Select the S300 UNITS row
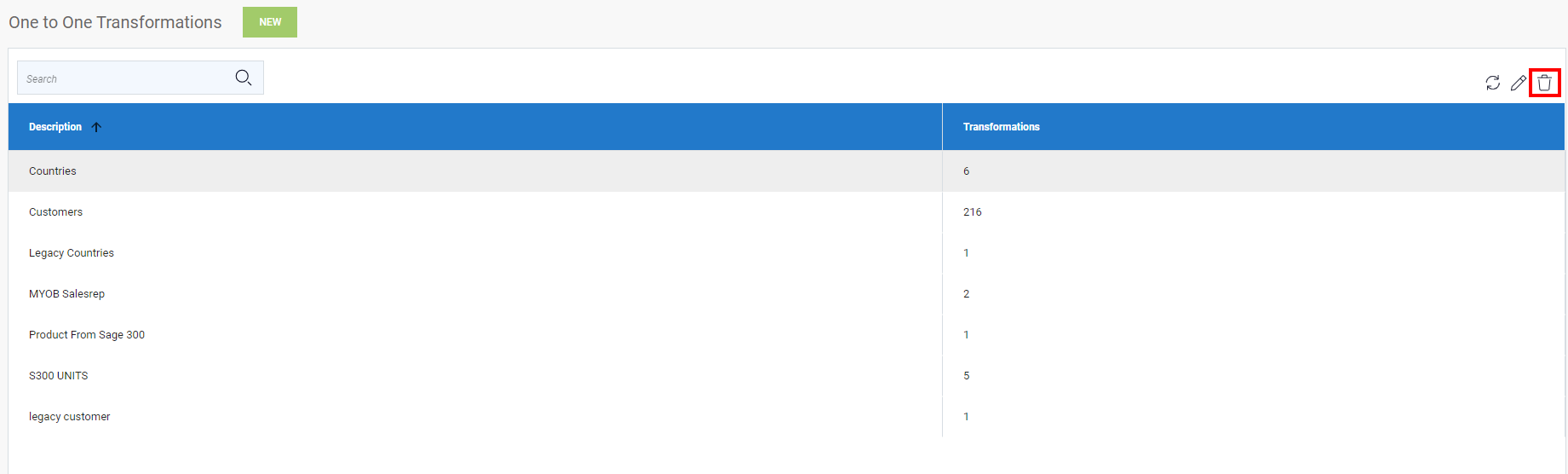 [x=786, y=376]
